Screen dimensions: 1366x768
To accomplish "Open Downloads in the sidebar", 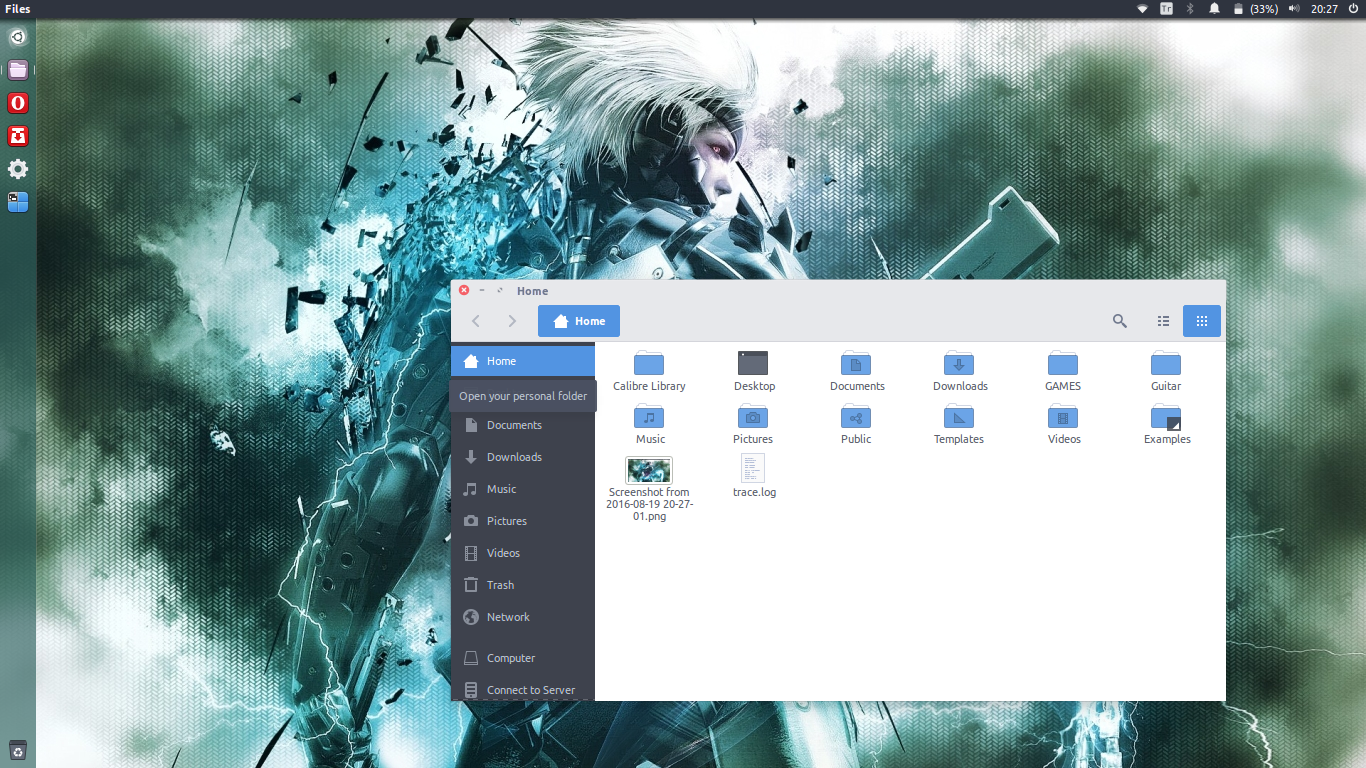I will (x=523, y=457).
